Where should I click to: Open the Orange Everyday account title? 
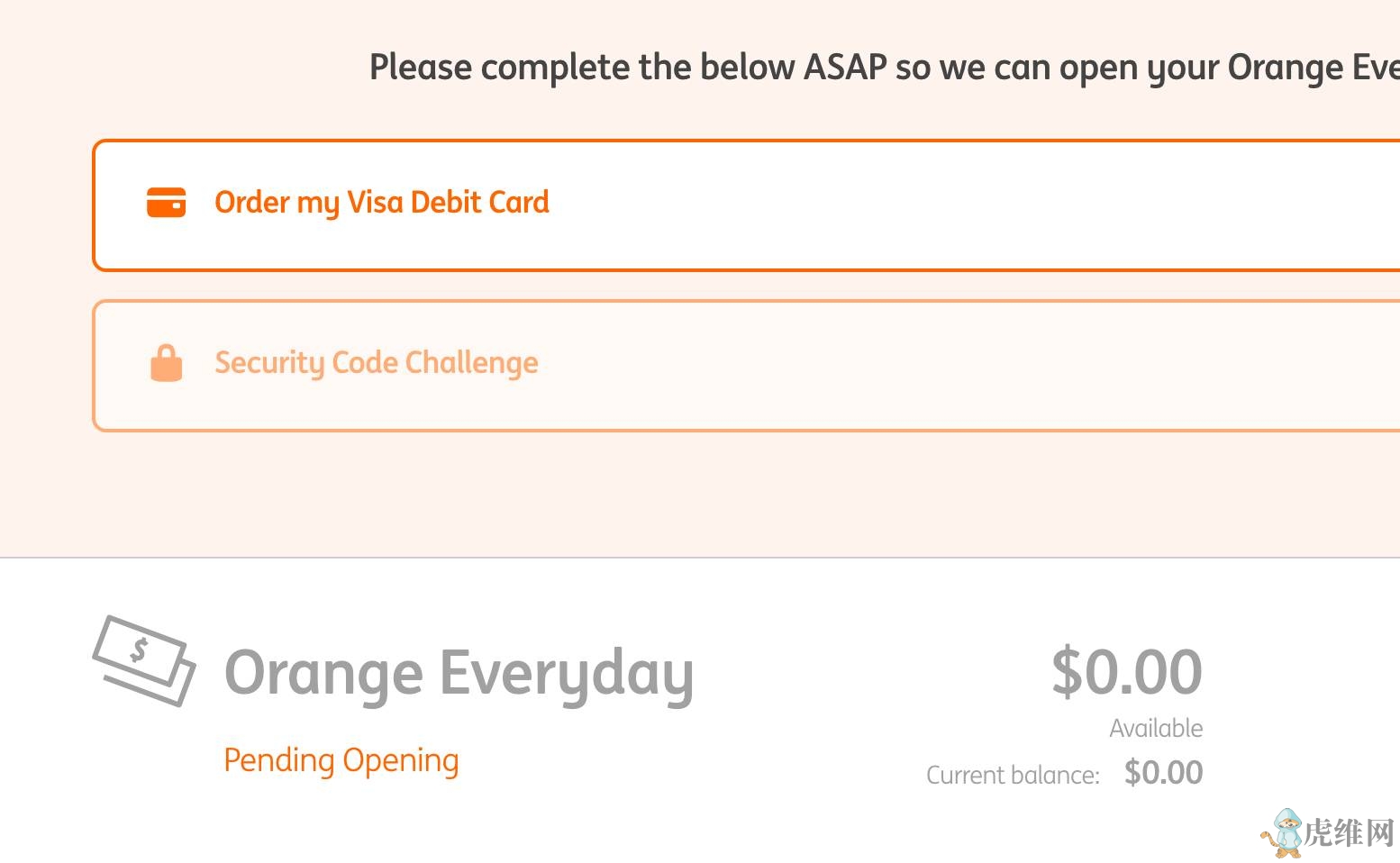tap(459, 673)
